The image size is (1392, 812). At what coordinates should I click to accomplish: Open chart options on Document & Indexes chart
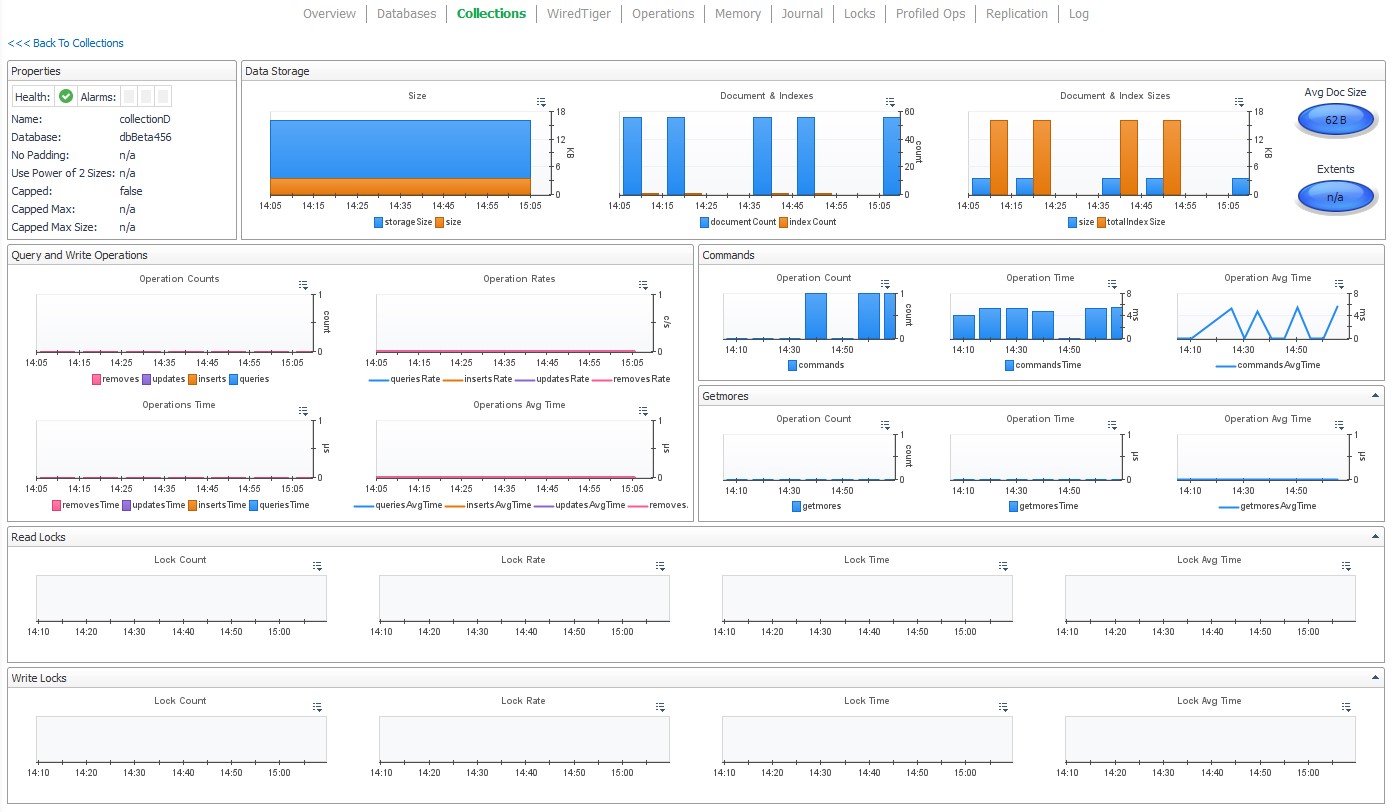(x=890, y=101)
